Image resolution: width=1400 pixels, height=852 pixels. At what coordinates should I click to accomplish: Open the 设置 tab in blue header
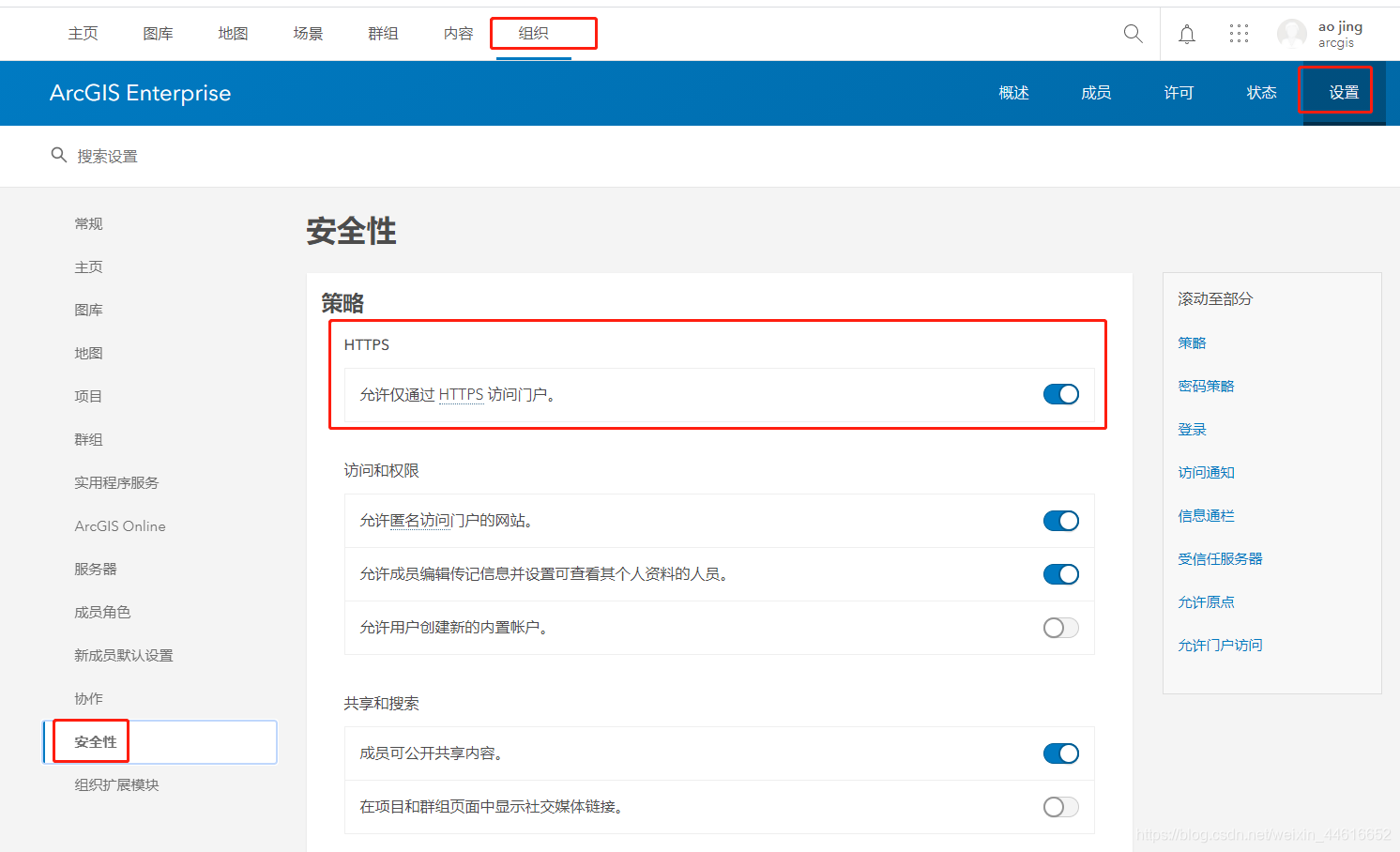tap(1343, 92)
